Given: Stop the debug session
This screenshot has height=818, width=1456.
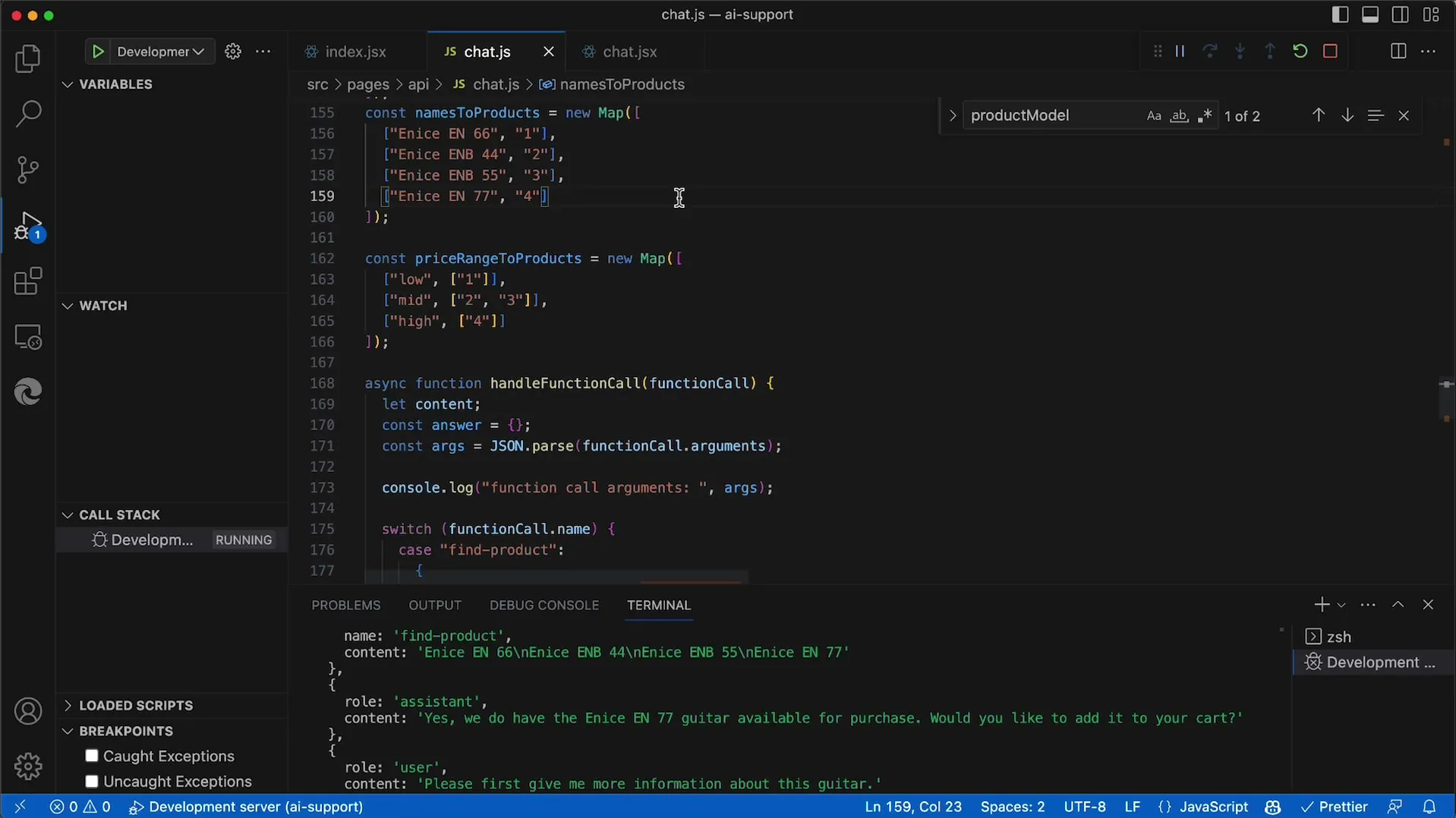Looking at the screenshot, I should click(1330, 51).
